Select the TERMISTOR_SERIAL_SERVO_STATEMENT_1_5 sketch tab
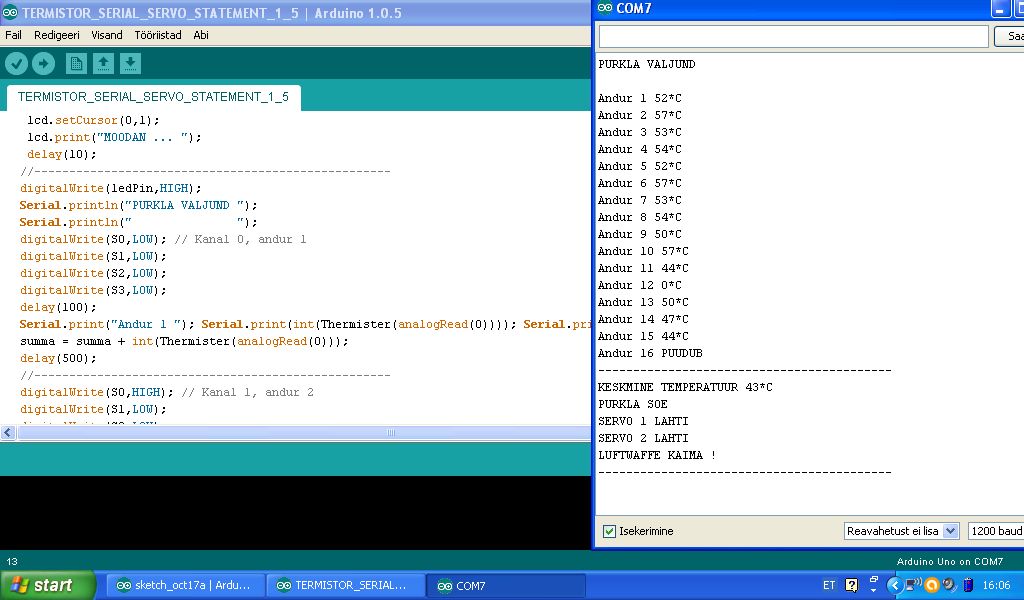 (x=153, y=97)
